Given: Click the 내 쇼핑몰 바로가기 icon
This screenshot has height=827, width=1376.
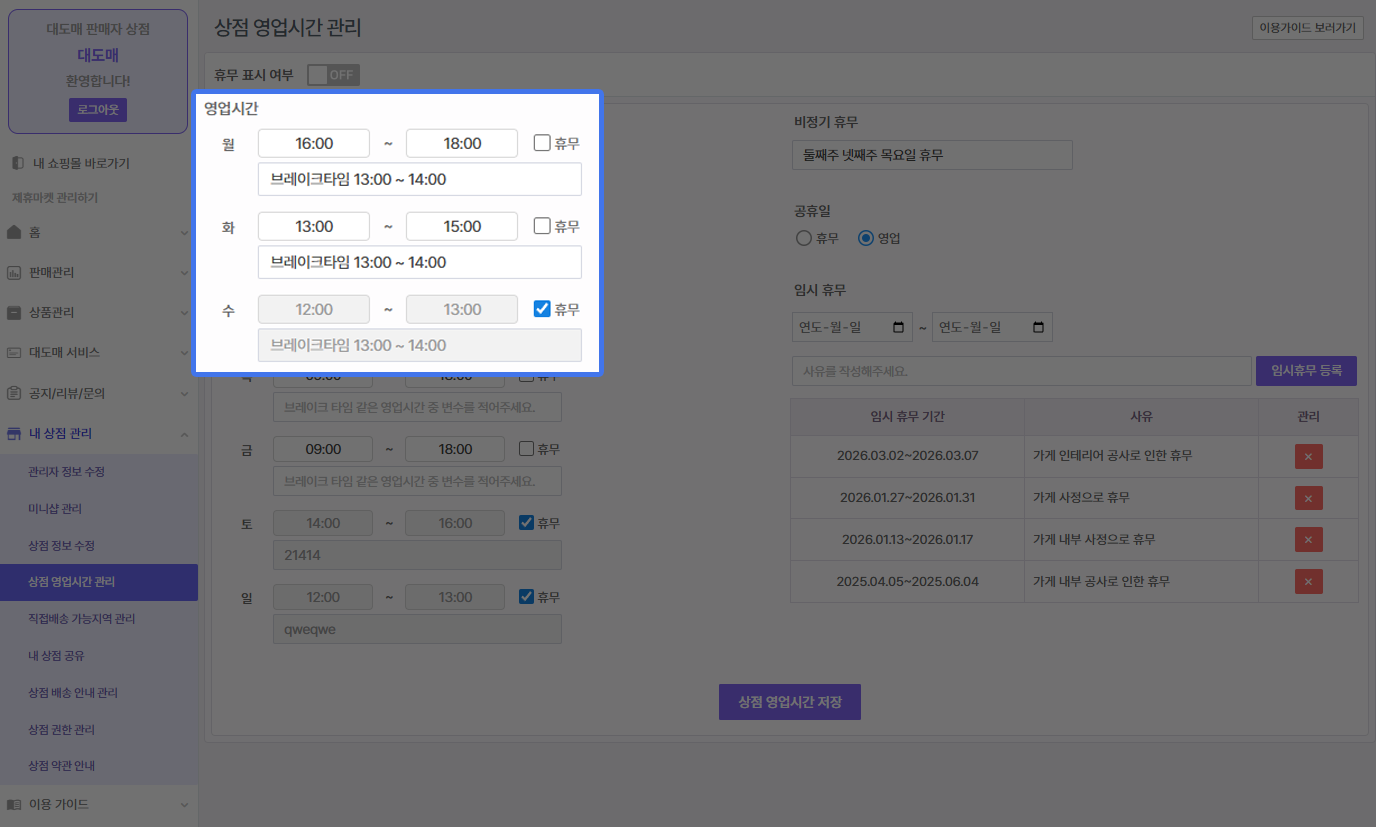Looking at the screenshot, I should (17, 163).
